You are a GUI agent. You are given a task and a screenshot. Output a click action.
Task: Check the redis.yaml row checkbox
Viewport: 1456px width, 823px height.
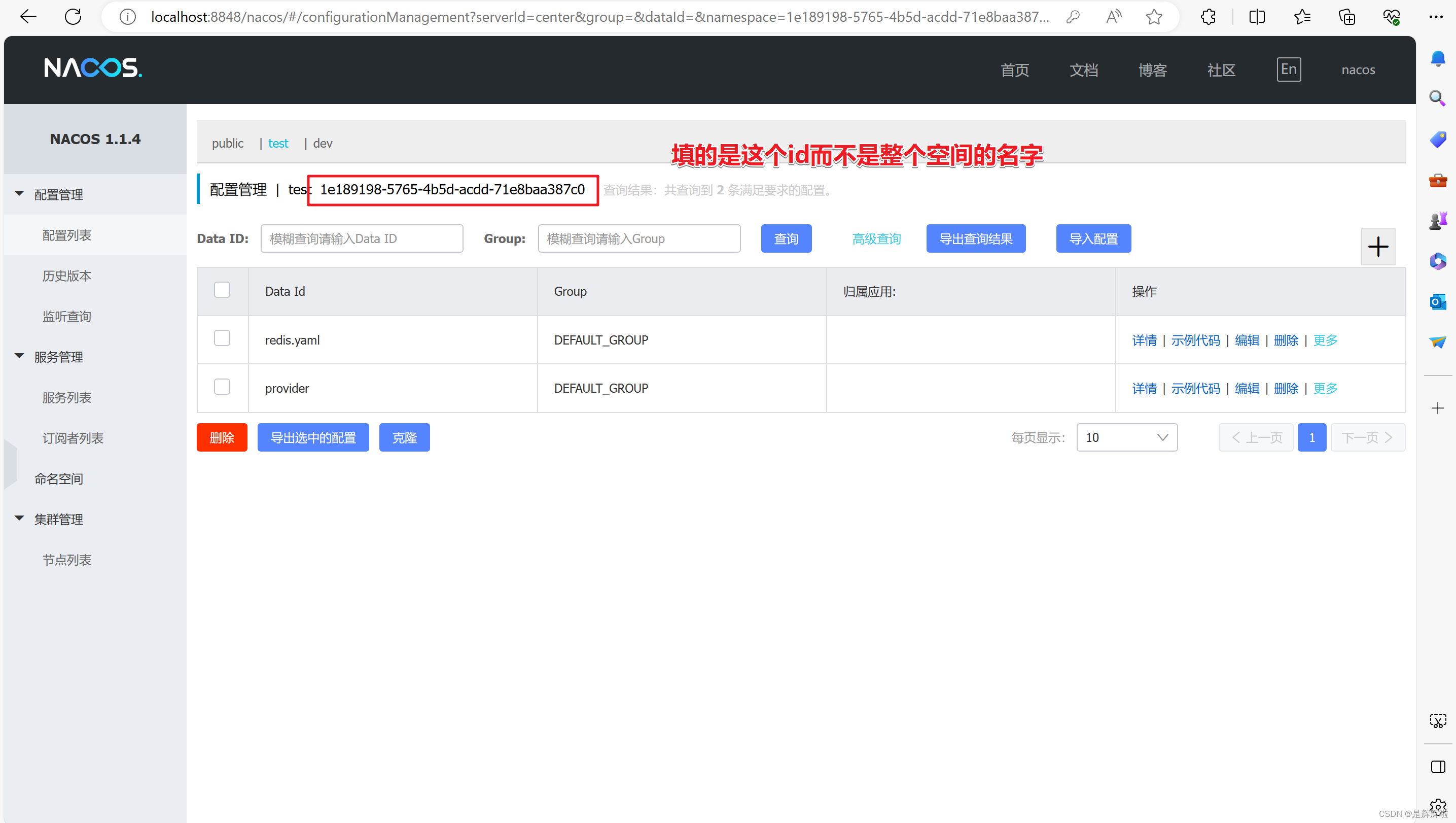tap(222, 338)
